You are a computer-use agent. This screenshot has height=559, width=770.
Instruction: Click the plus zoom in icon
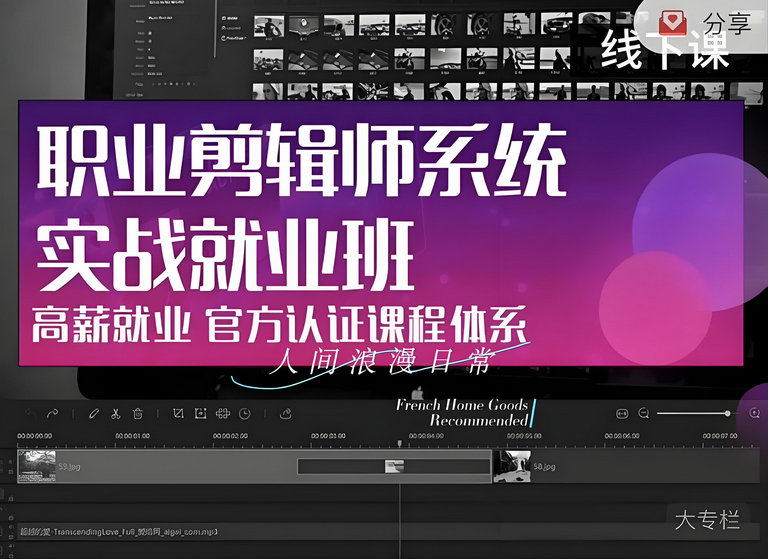(x=755, y=413)
